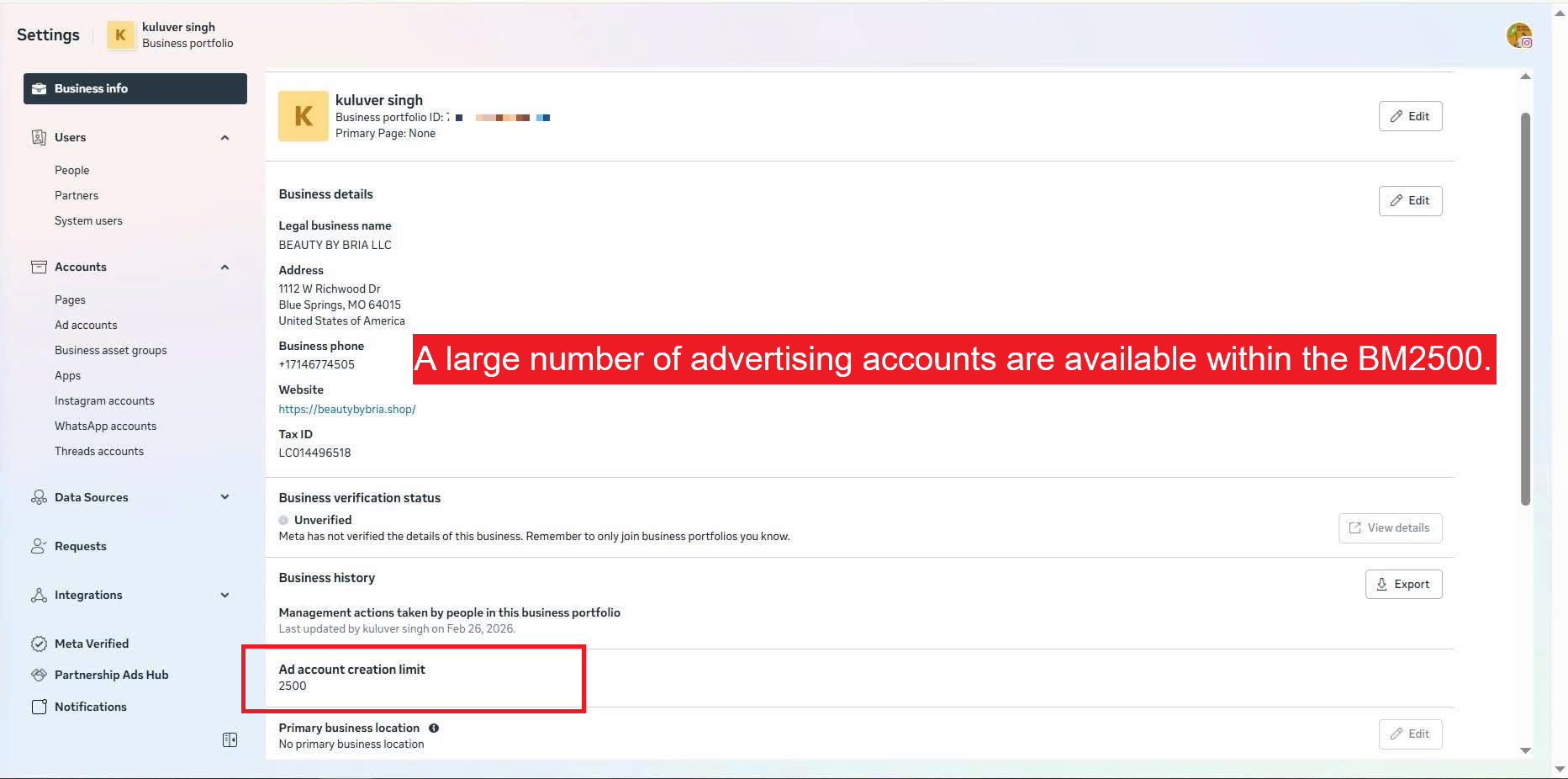Image resolution: width=1568 pixels, height=779 pixels.
Task: Click the download icon on Export button
Action: (1381, 584)
